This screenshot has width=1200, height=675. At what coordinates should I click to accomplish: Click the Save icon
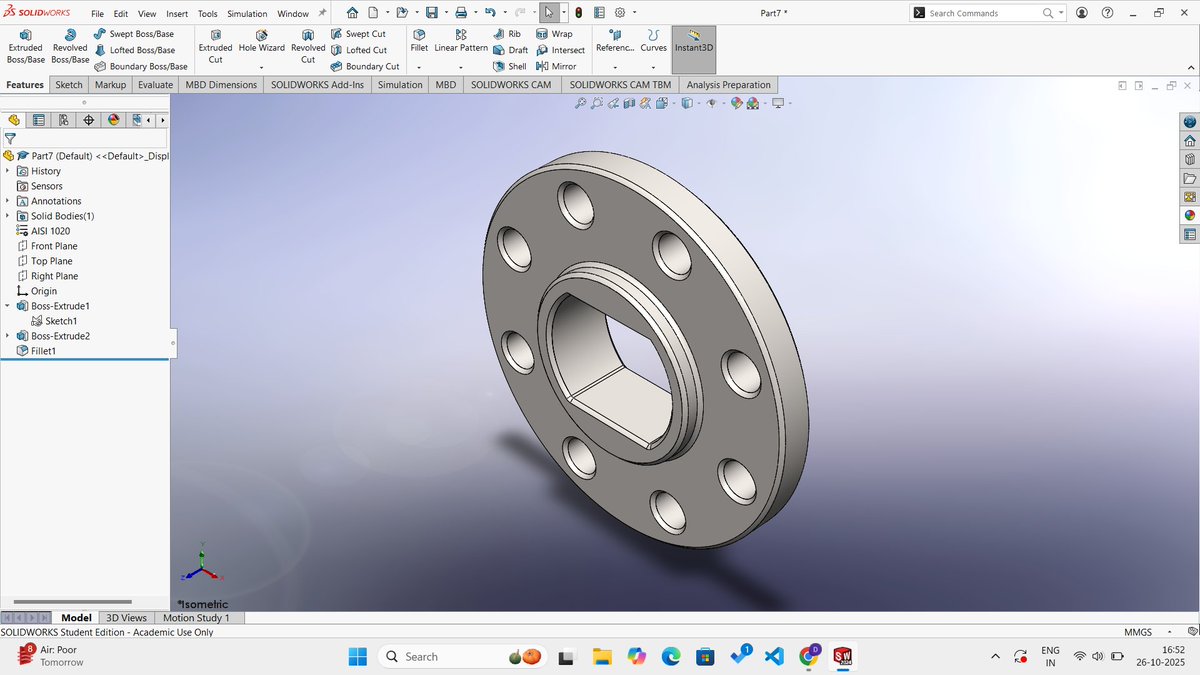[x=431, y=13]
